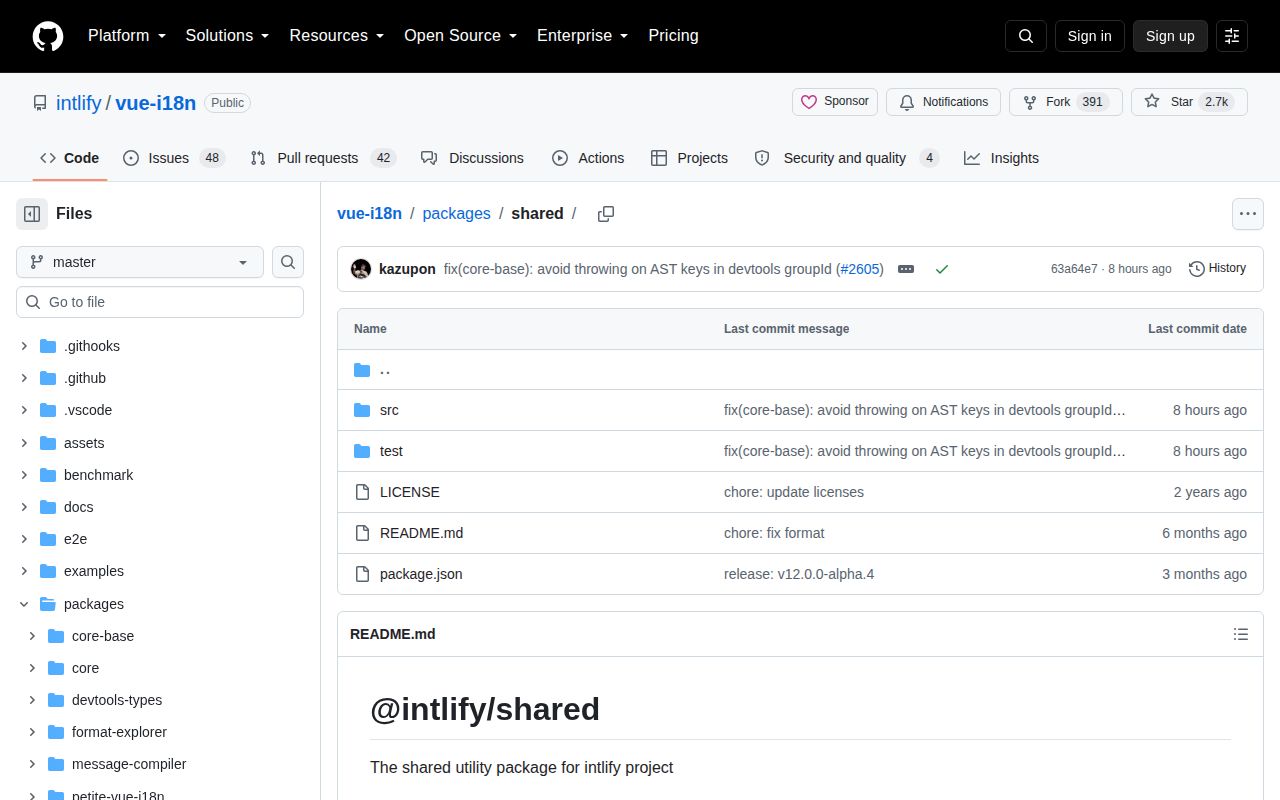The width and height of the screenshot is (1280, 800).
Task: Fork the repository
Action: pyautogui.click(x=1066, y=102)
